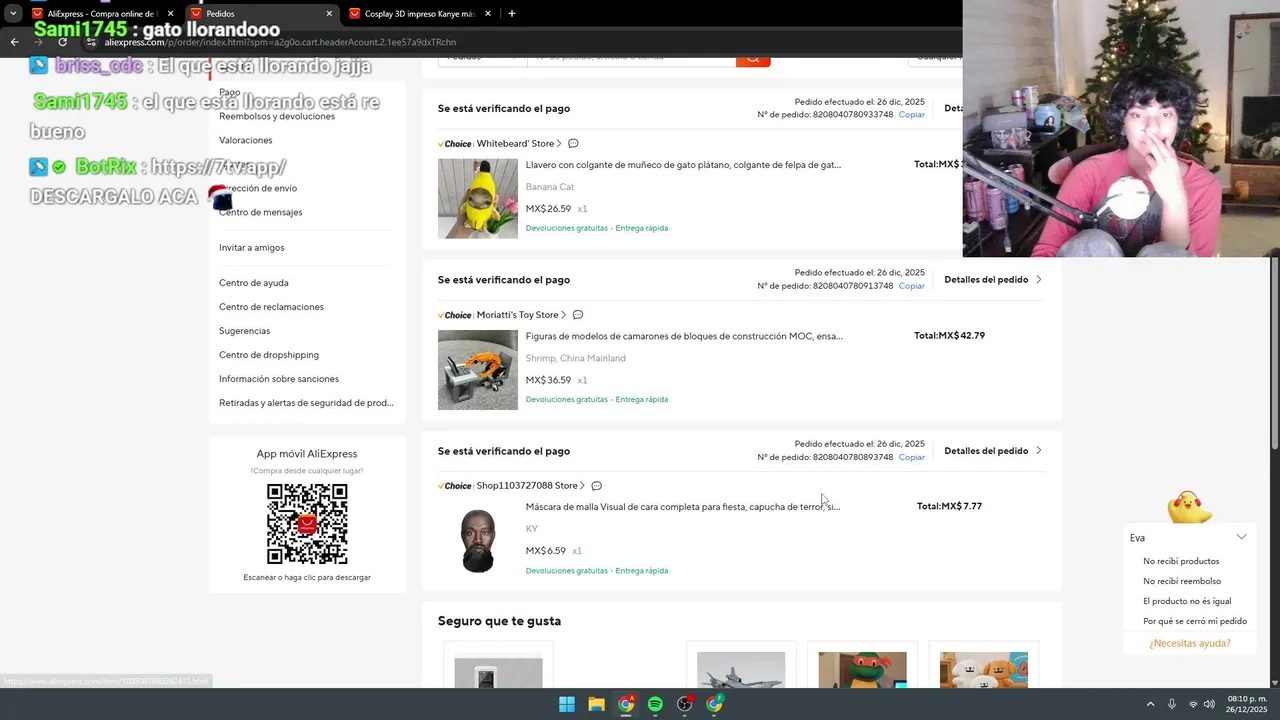This screenshot has width=1280, height=720.
Task: Go back in browser history
Action: coord(14,42)
